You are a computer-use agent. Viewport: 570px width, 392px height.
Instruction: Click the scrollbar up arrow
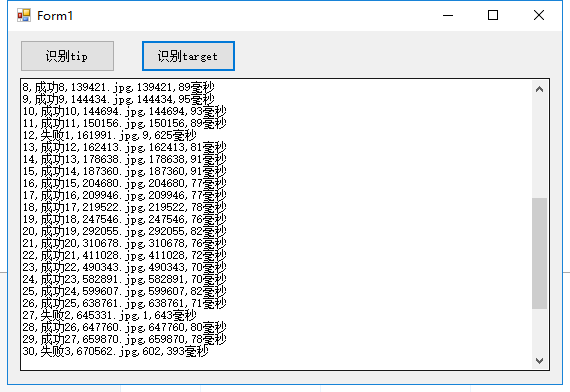(539, 89)
